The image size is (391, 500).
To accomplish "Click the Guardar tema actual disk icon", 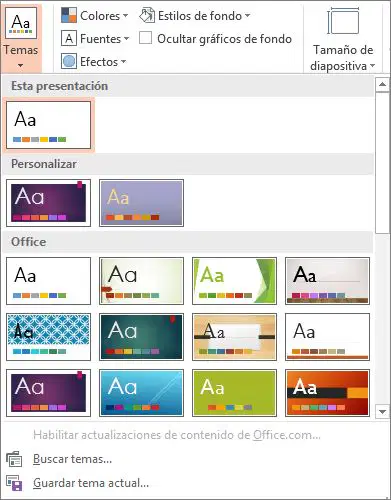I will point(14,483).
